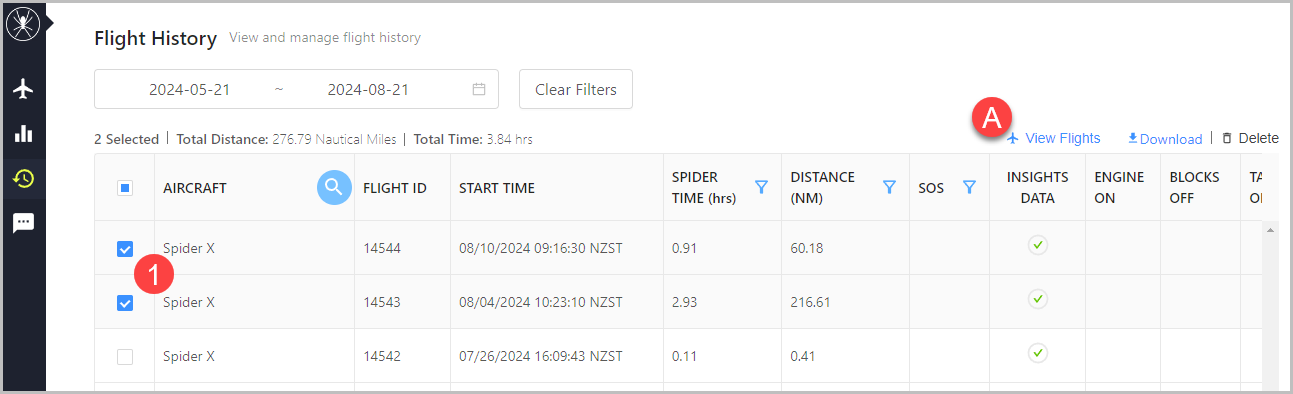
Task: Click the Delete button
Action: click(1250, 138)
